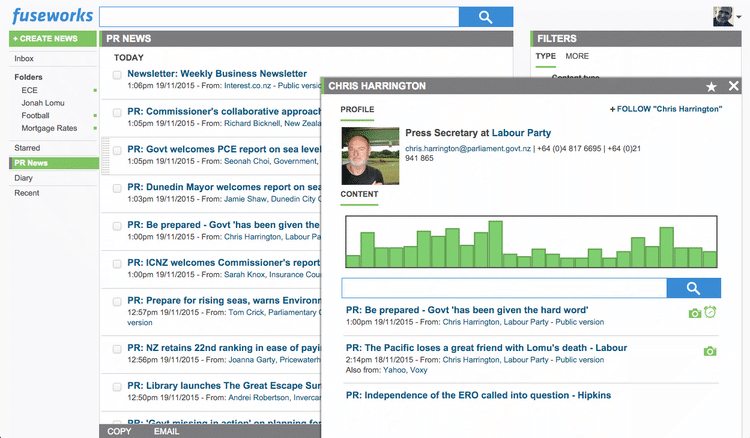The width and height of the screenshot is (750, 438).
Task: Open PR: Prepare for rising seas item
Action: pyautogui.click(x=224, y=300)
